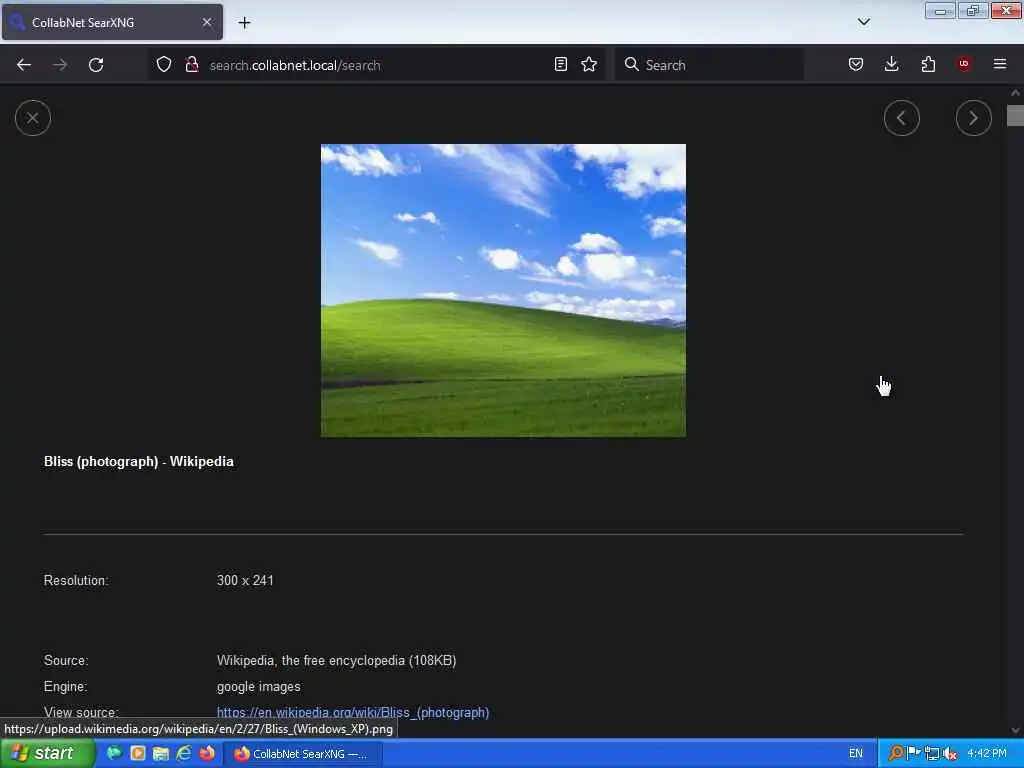Click the Engine label
The image size is (1024, 768).
click(x=65, y=686)
